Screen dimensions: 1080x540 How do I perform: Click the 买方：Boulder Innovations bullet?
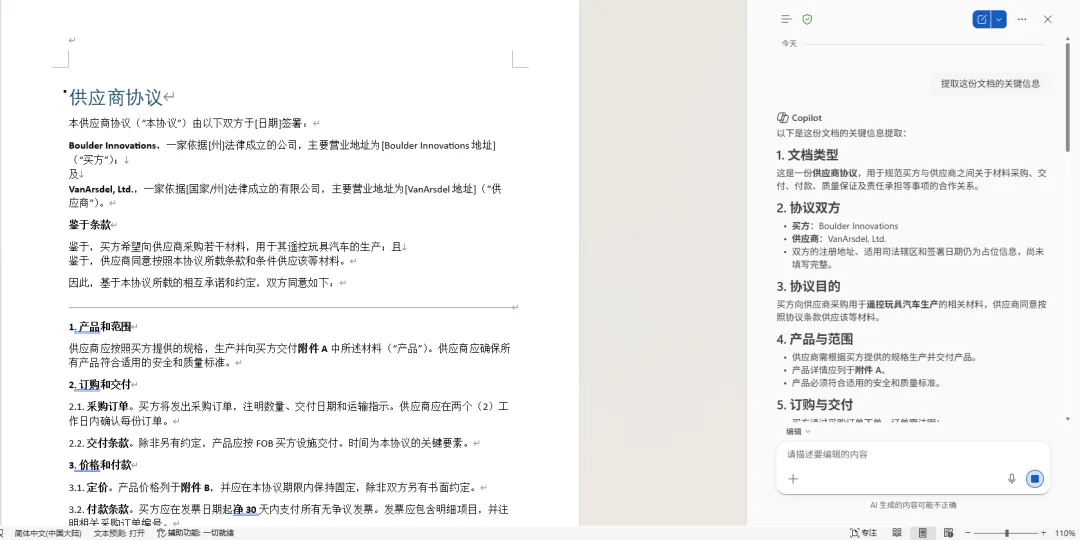(x=844, y=226)
